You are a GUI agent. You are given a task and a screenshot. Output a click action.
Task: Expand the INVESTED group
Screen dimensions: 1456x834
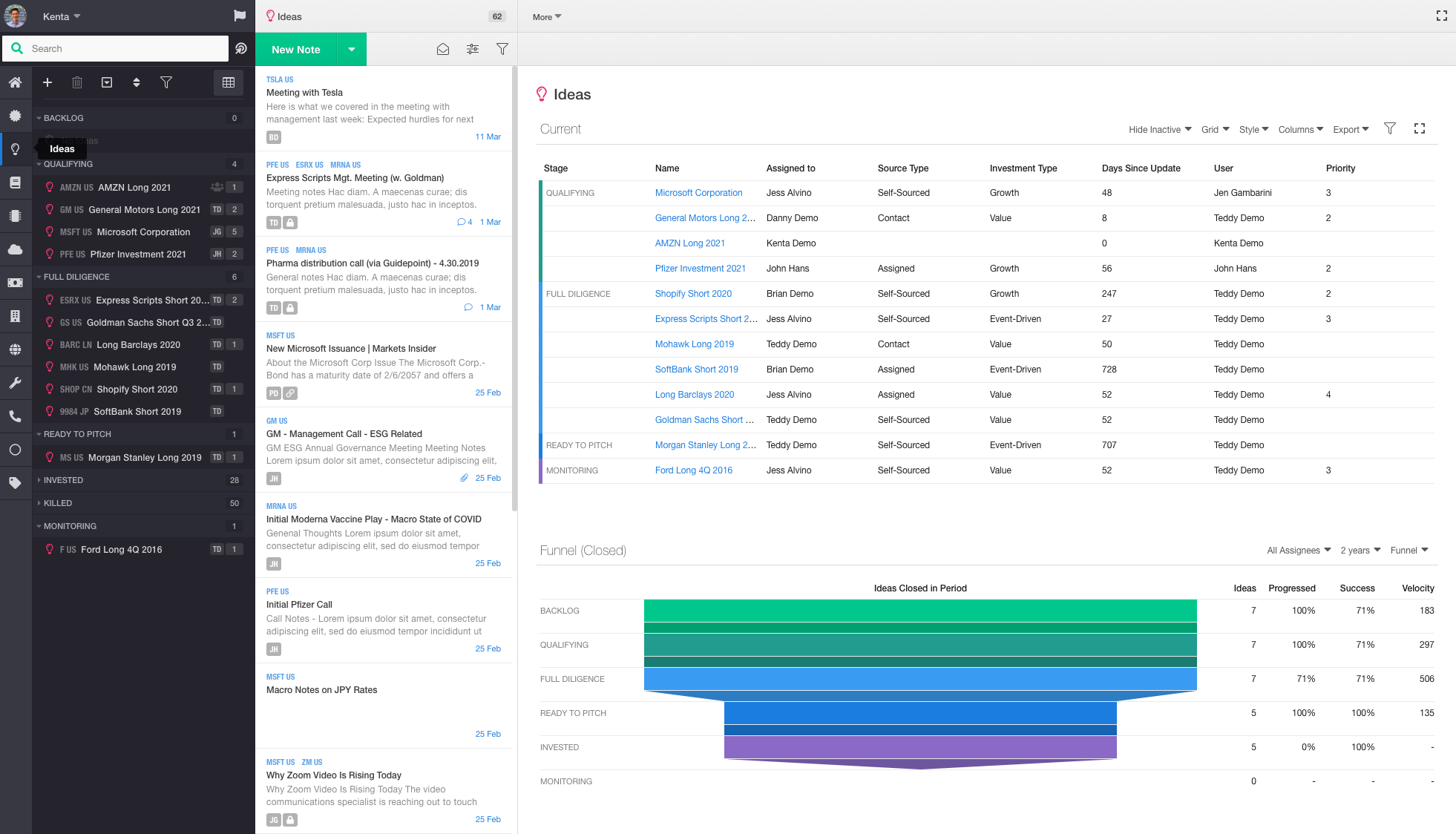tap(39, 480)
